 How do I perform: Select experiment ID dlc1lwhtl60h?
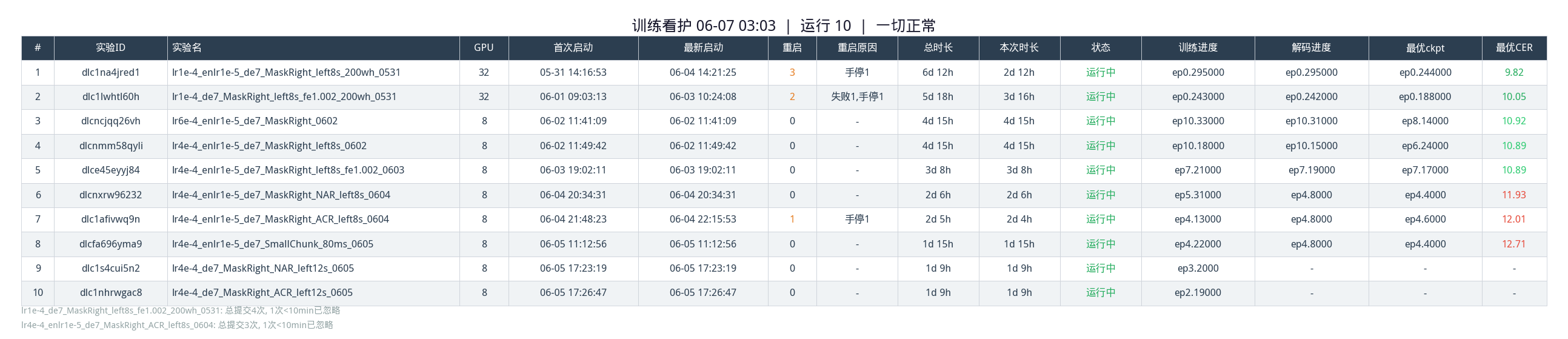(110, 97)
